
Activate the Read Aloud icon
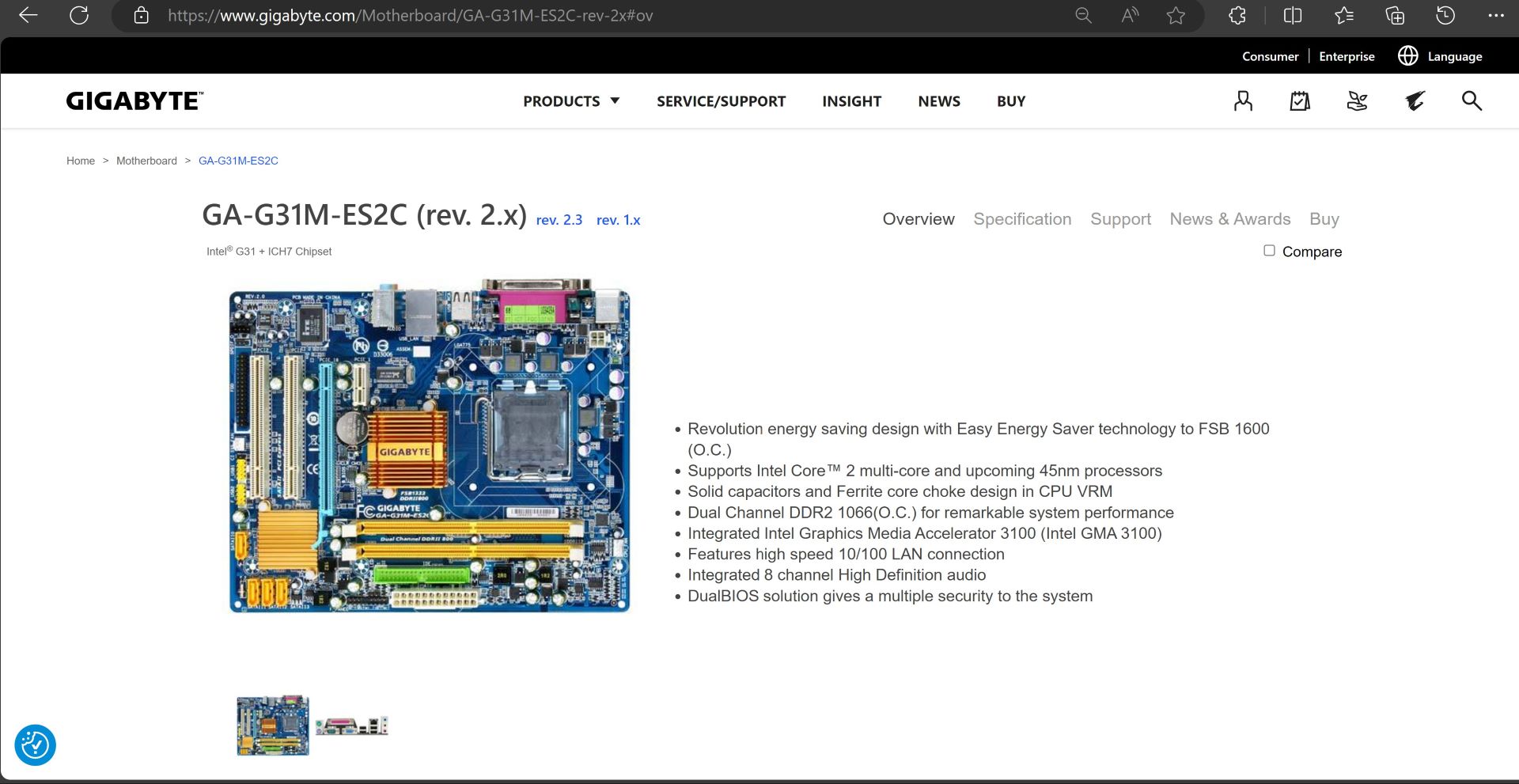coord(1130,15)
